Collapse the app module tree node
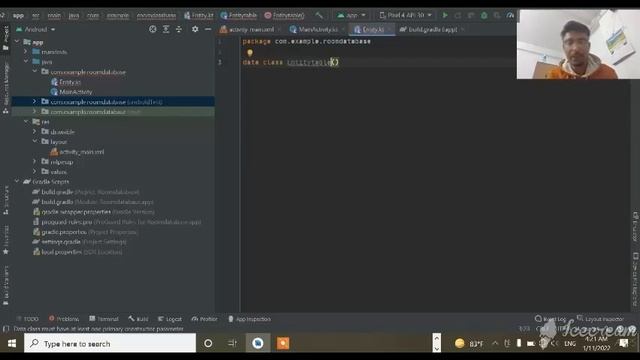The width and height of the screenshot is (640, 360). [x=17, y=42]
